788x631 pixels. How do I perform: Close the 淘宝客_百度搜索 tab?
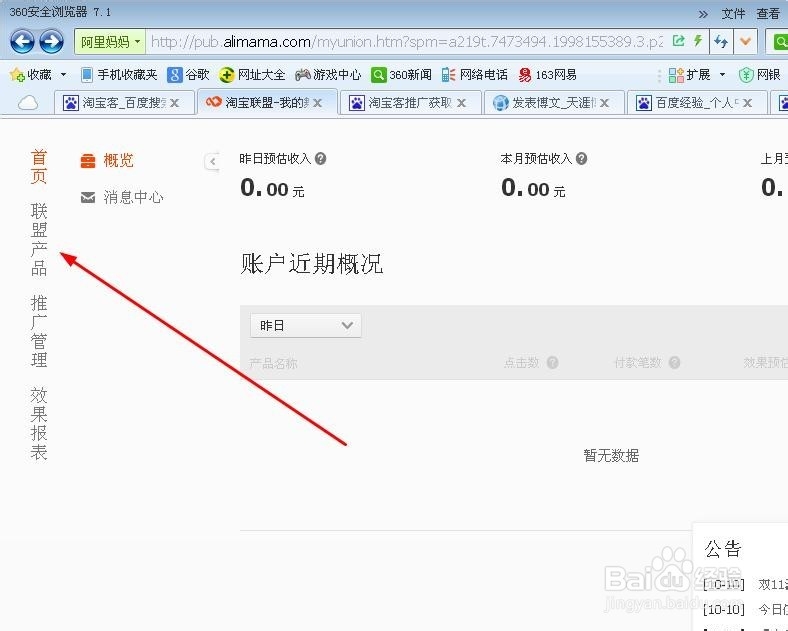coord(174,103)
